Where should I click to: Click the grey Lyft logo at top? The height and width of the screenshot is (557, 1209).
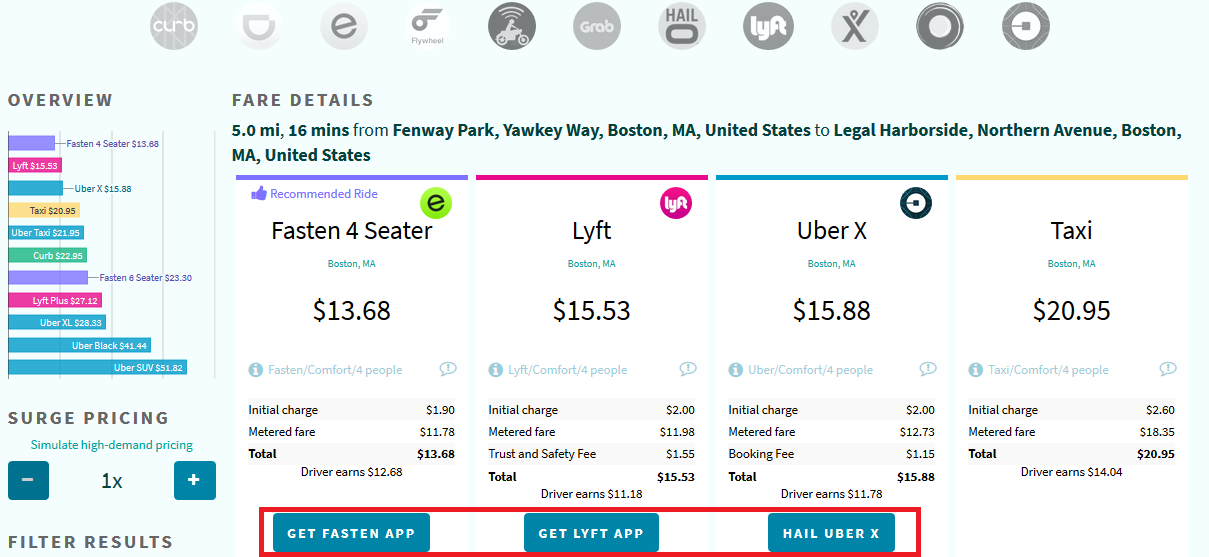[x=767, y=27]
